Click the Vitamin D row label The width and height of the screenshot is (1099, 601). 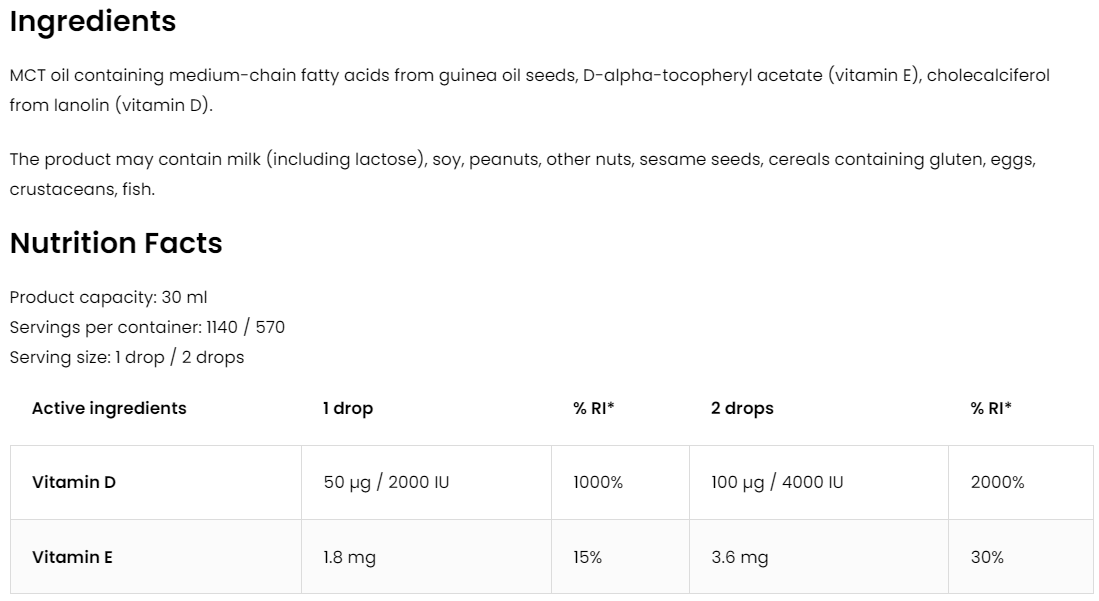pos(74,482)
